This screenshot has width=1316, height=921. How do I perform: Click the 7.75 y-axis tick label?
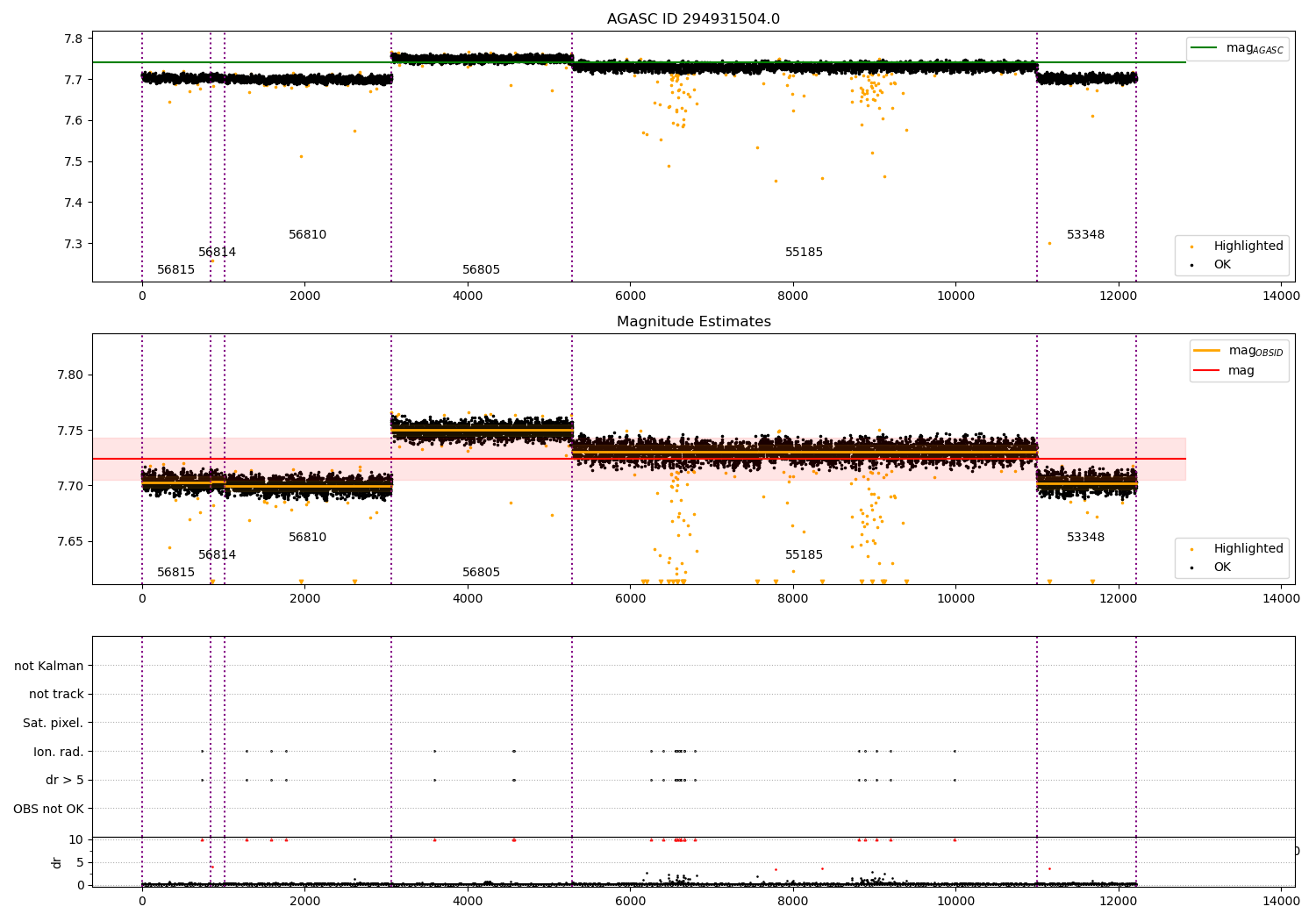pos(69,431)
